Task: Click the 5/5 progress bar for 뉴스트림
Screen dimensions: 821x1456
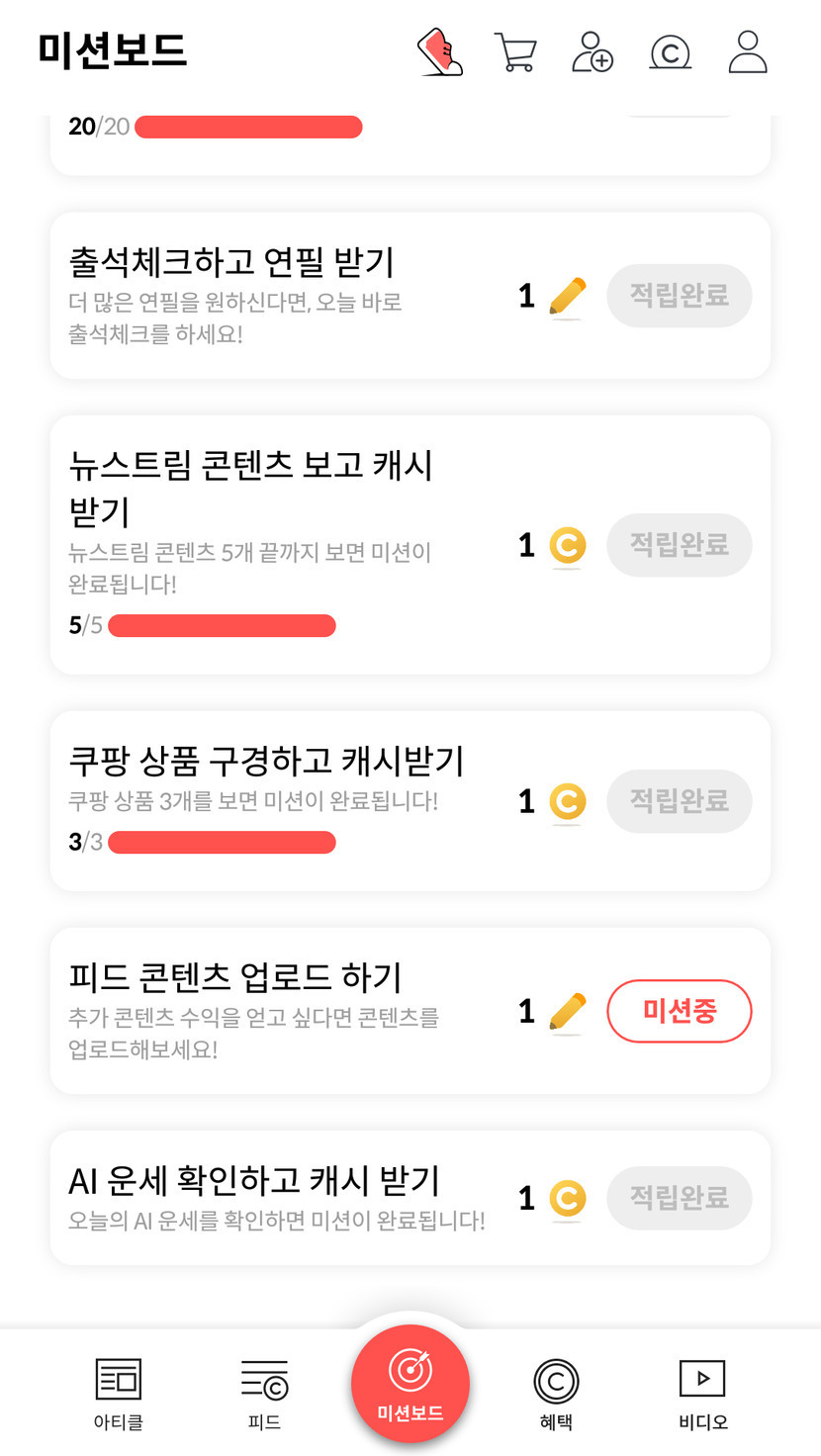Action: pyautogui.click(x=222, y=625)
